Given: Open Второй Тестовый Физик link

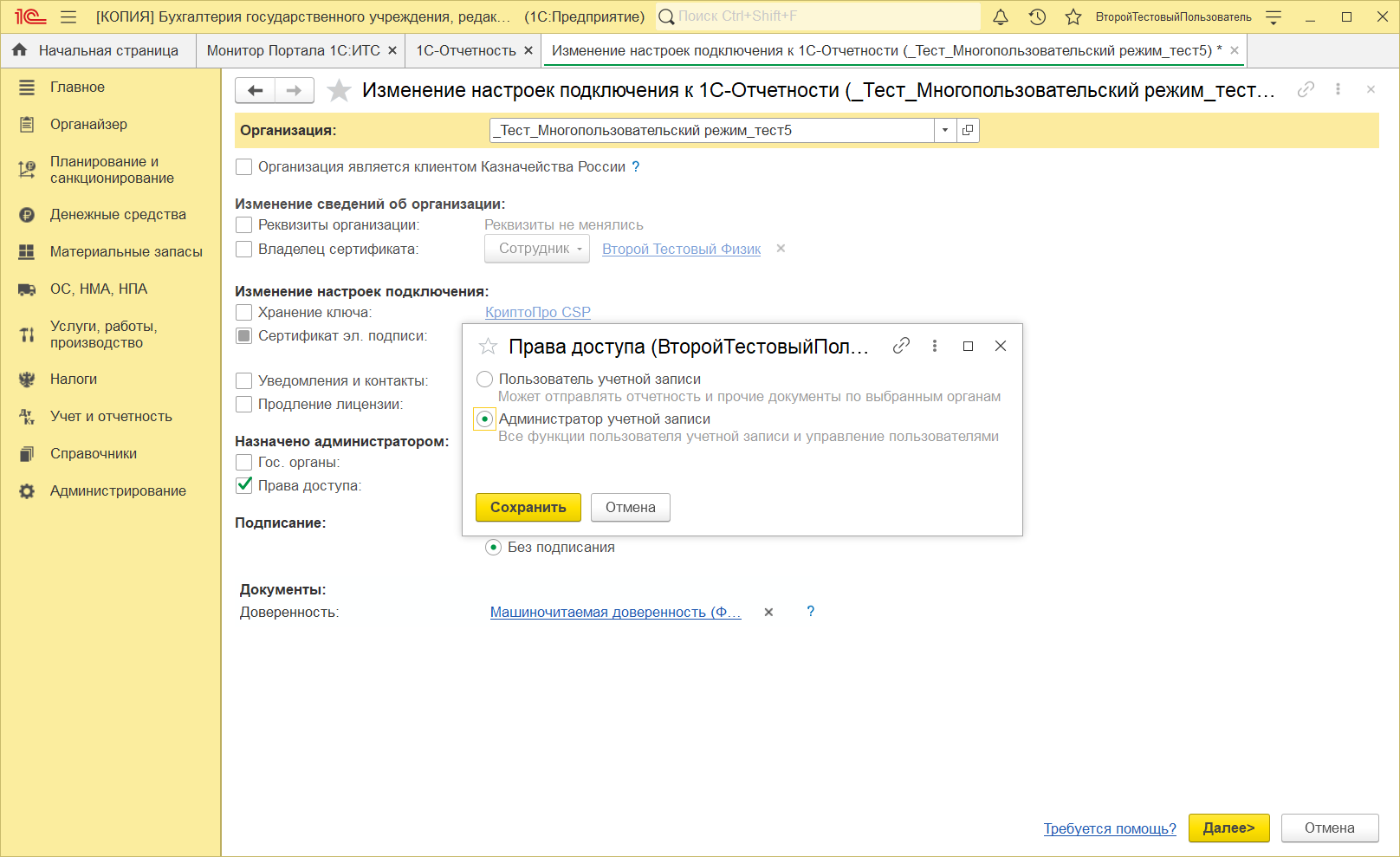Looking at the screenshot, I should 682,249.
